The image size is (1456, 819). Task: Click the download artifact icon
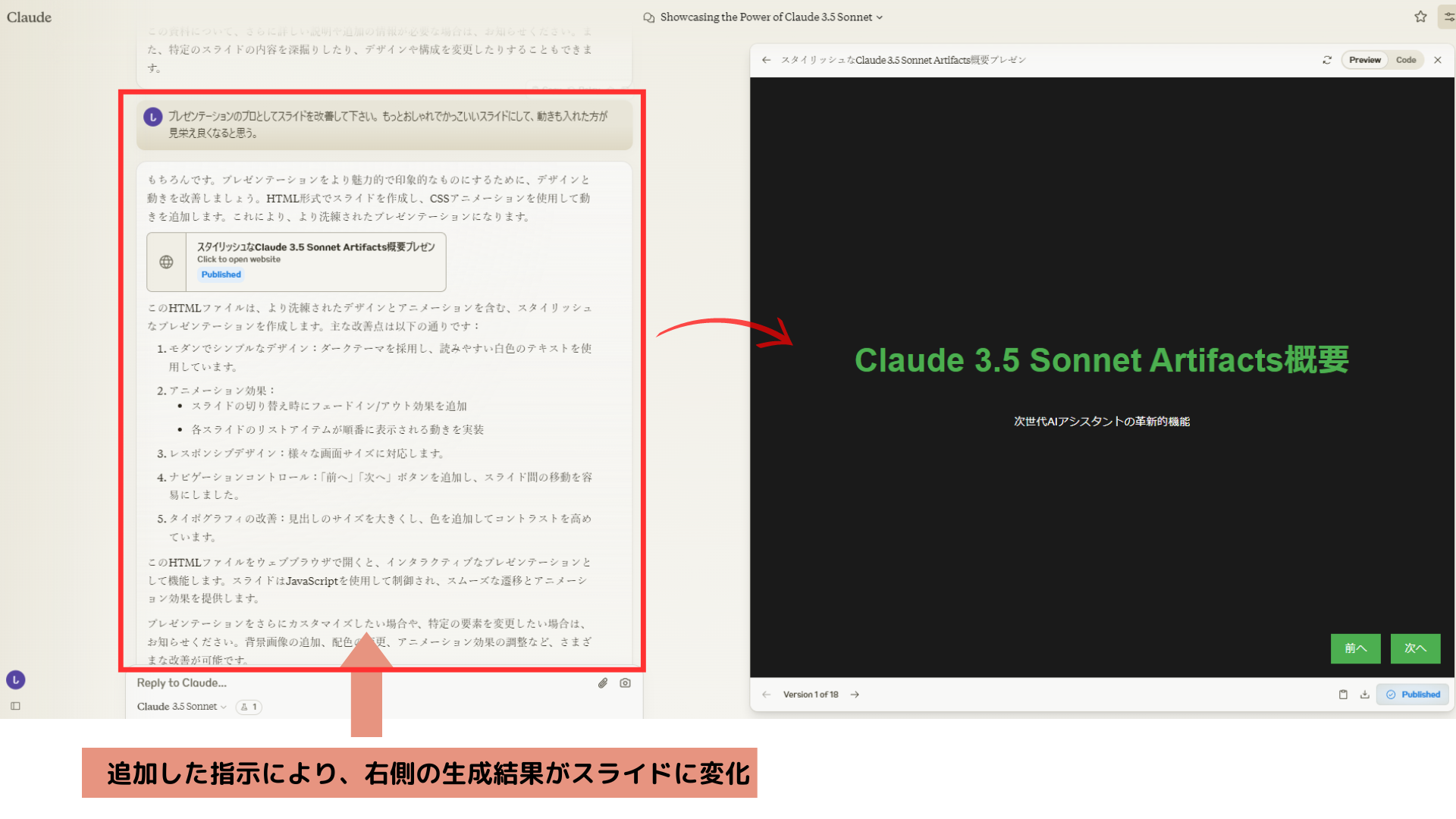point(1365,694)
